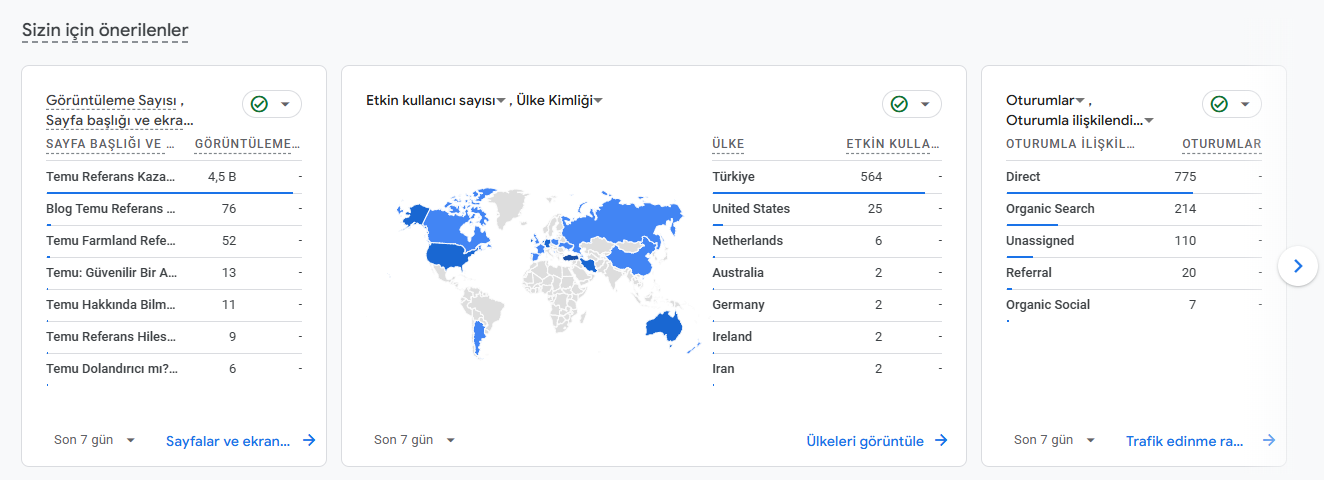Click the OTURUMLA İLİŞKİL... column header
The image size is (1324, 480).
[x=1071, y=144]
